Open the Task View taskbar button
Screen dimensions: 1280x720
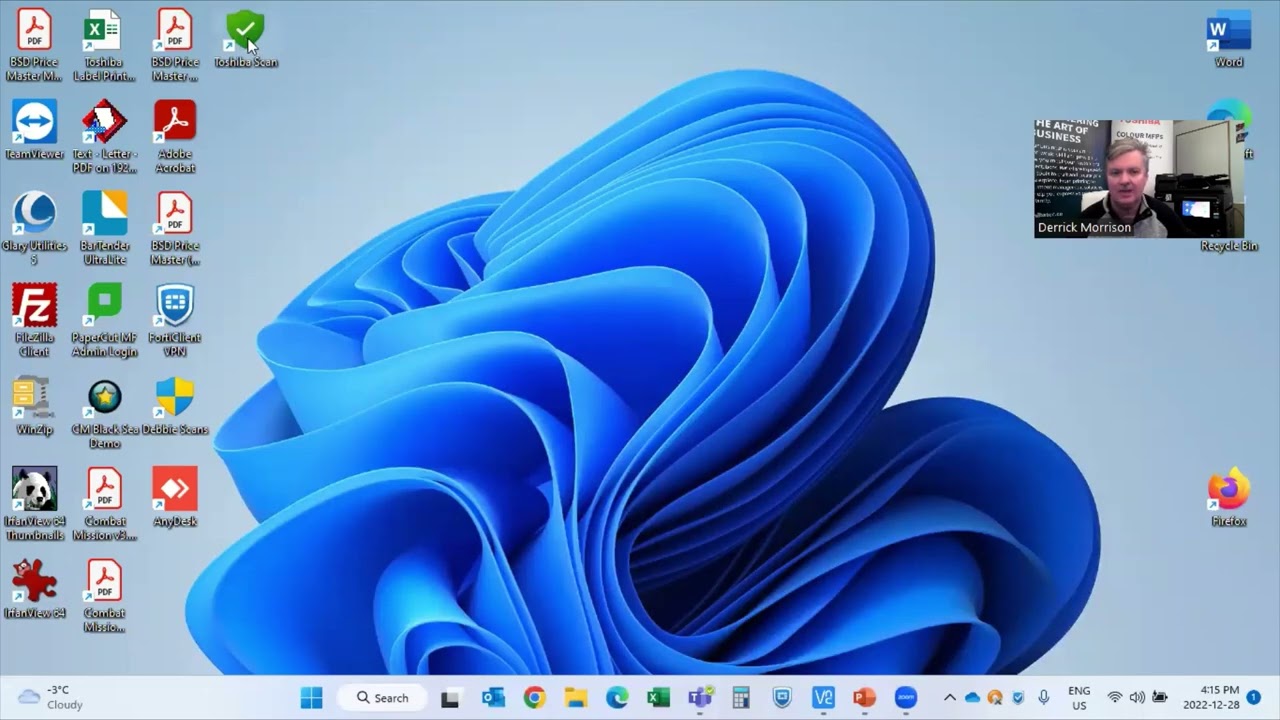450,697
